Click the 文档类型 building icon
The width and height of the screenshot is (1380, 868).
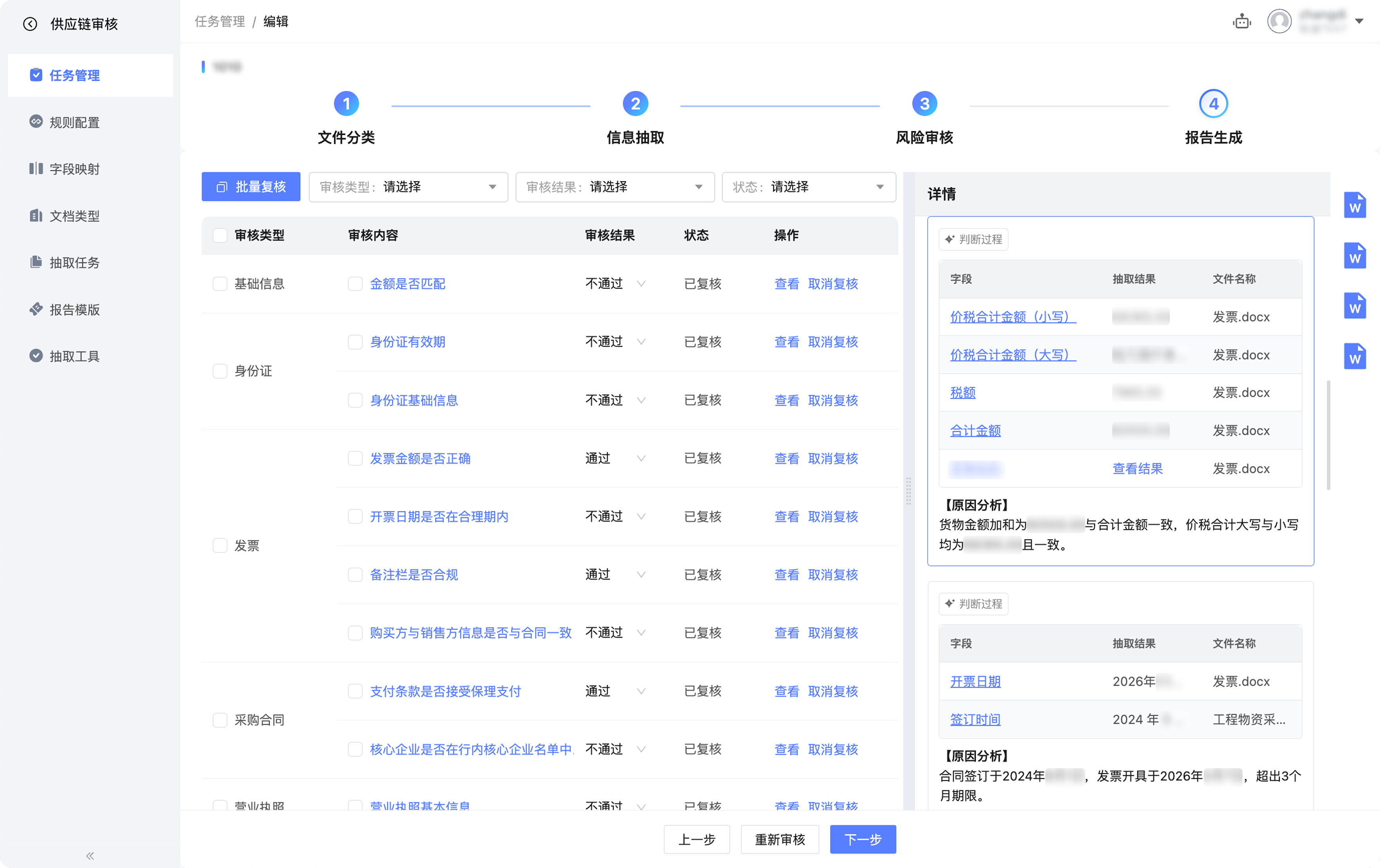(36, 215)
